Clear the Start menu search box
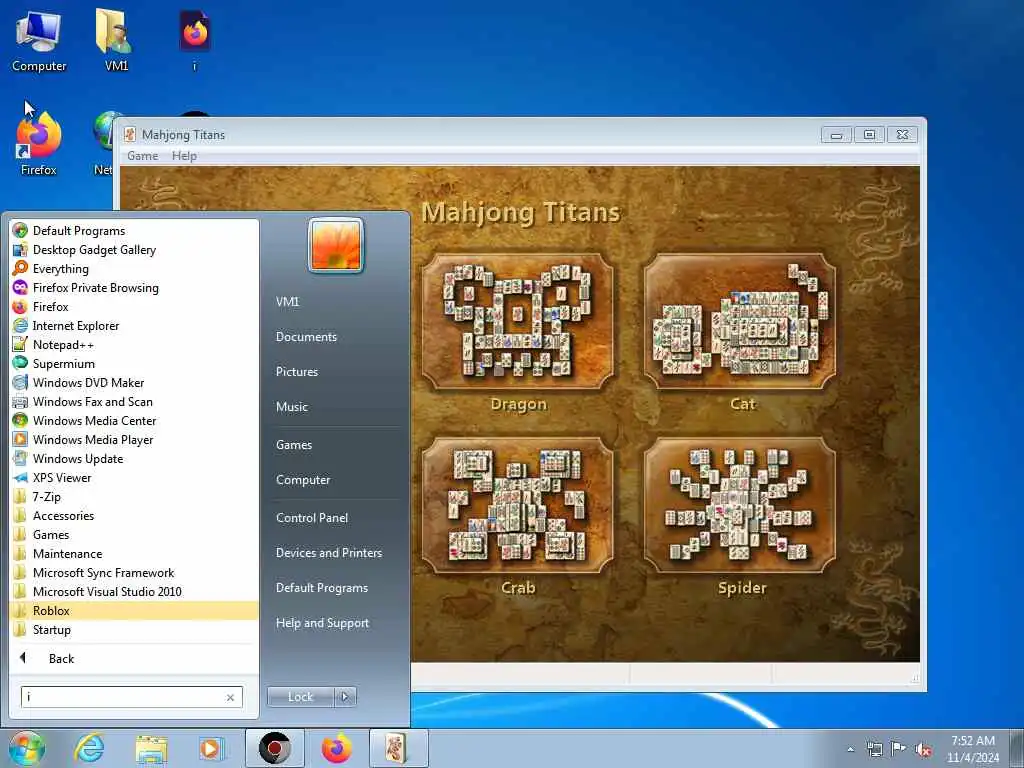The height and width of the screenshot is (768, 1024). (231, 697)
